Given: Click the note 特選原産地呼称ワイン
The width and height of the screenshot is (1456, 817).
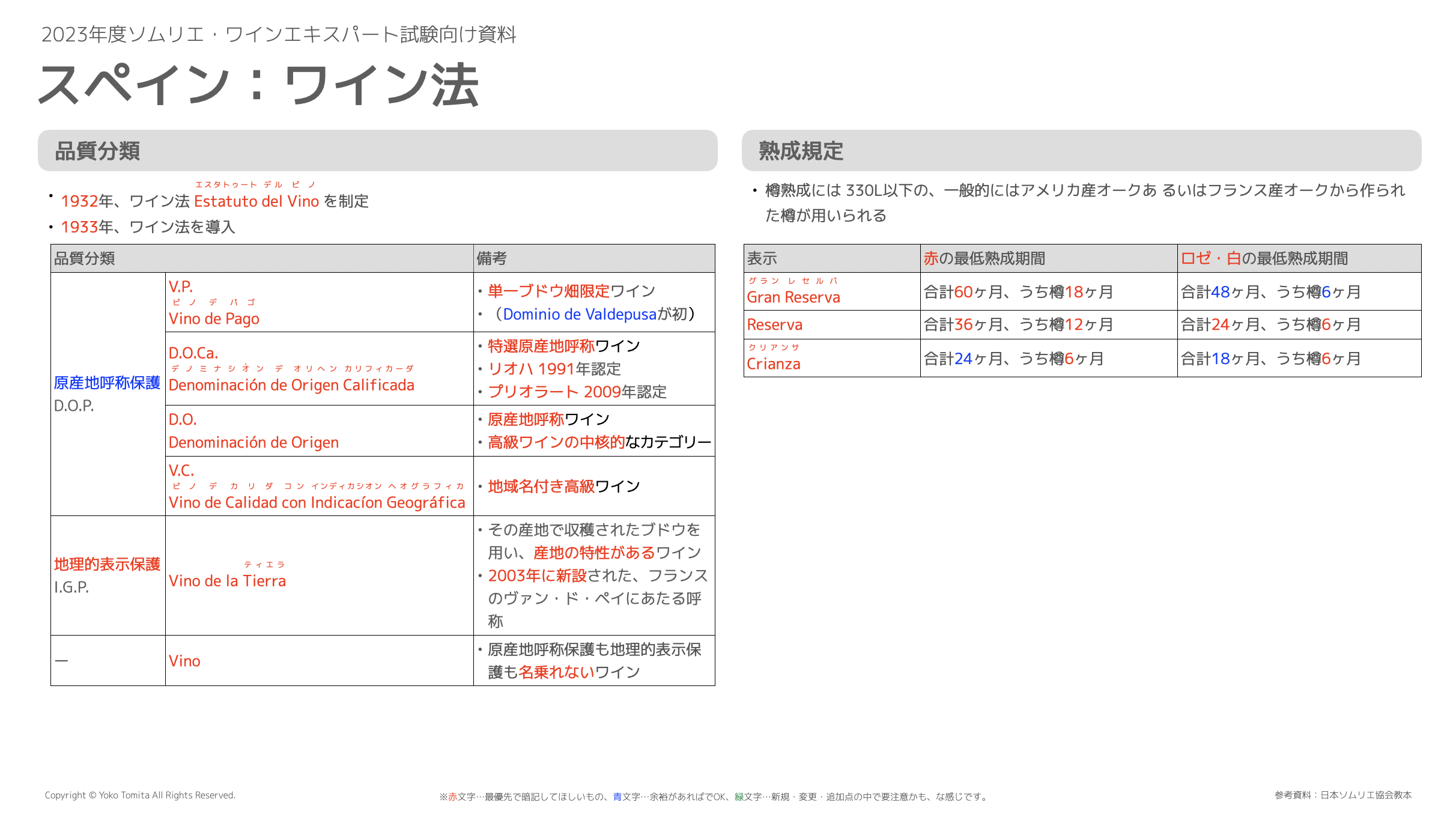Looking at the screenshot, I should pyautogui.click(x=563, y=346).
